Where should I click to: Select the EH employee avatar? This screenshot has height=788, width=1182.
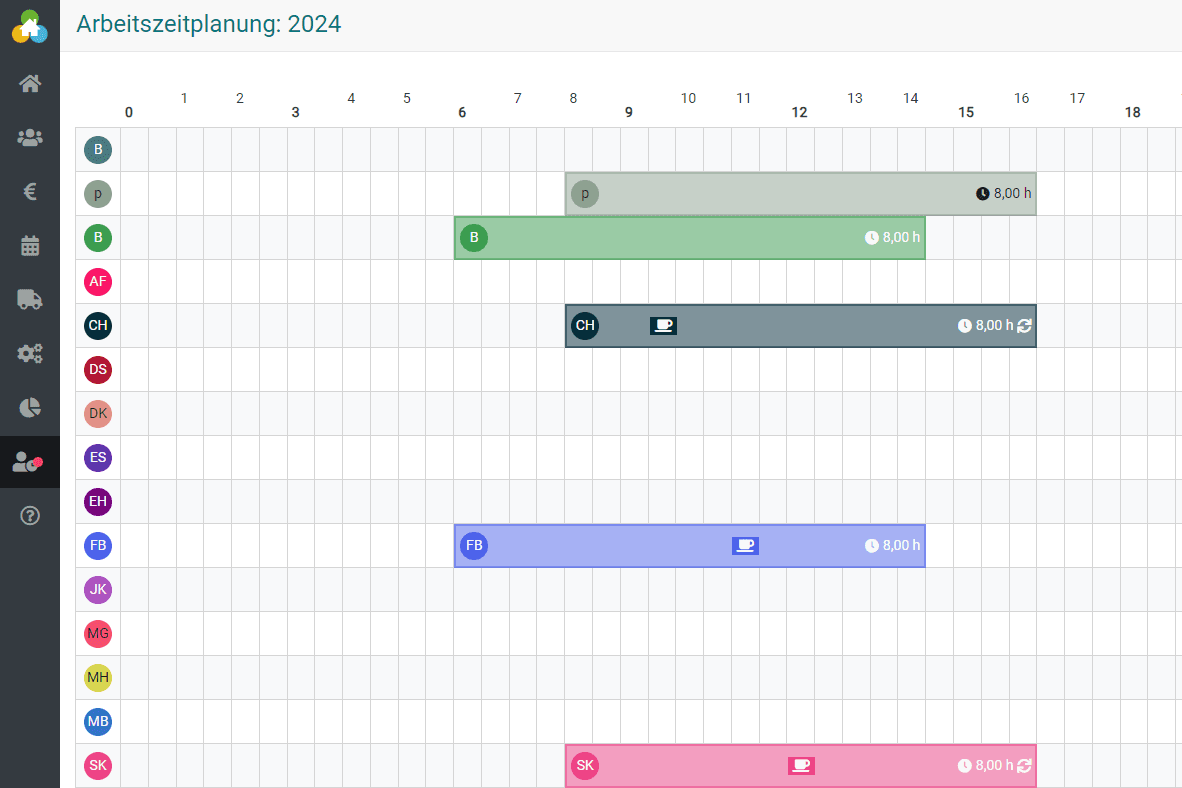point(98,501)
